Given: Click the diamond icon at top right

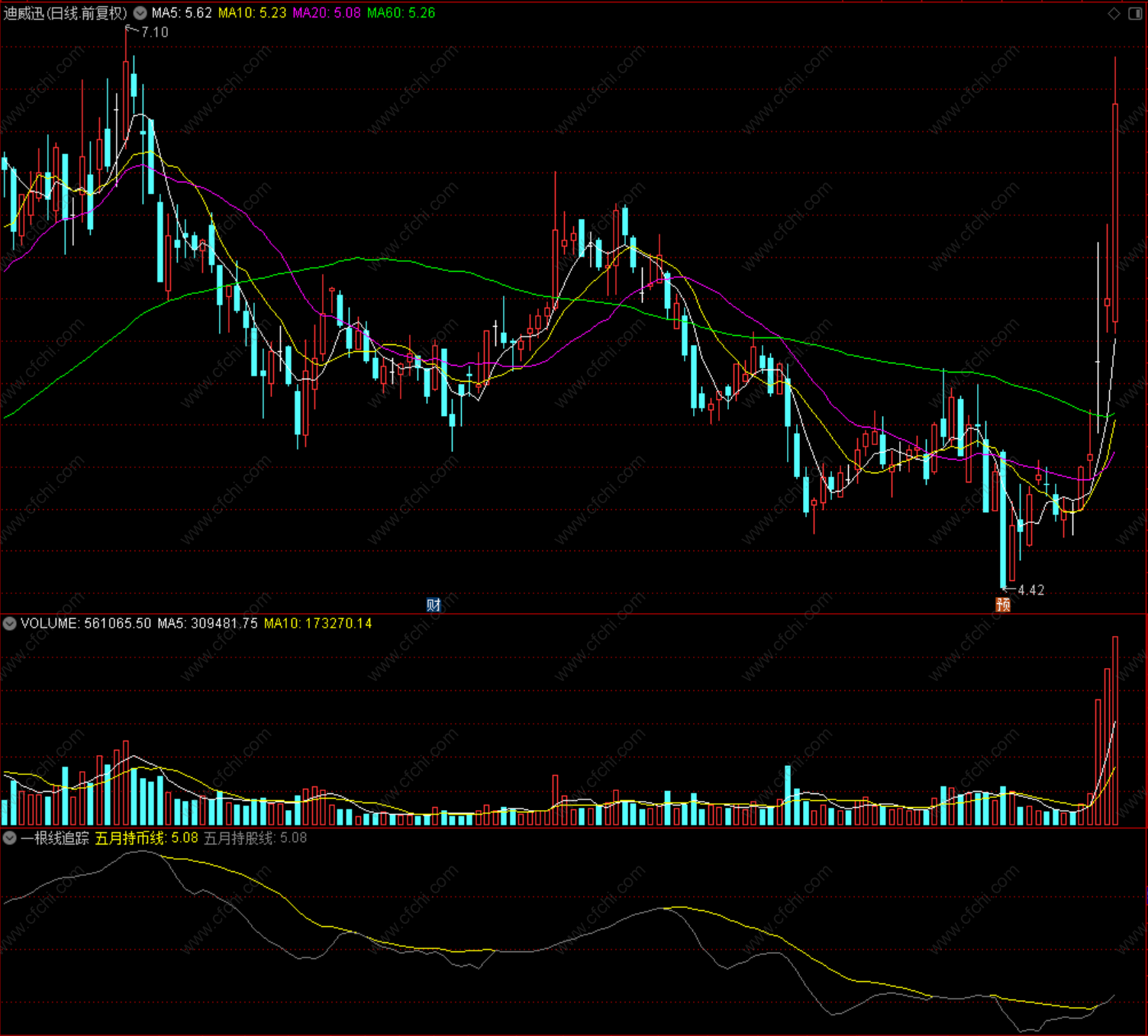Looking at the screenshot, I should (x=1114, y=14).
